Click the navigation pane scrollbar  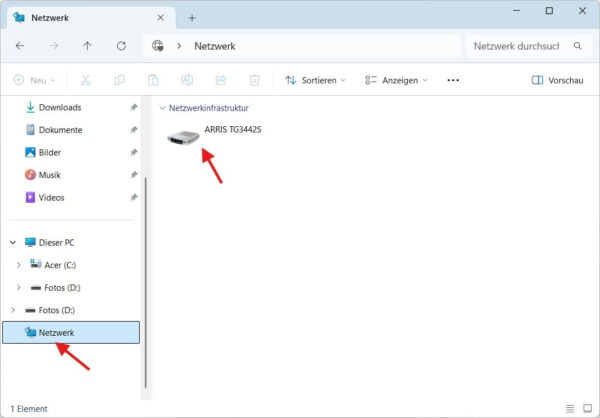tap(146, 282)
